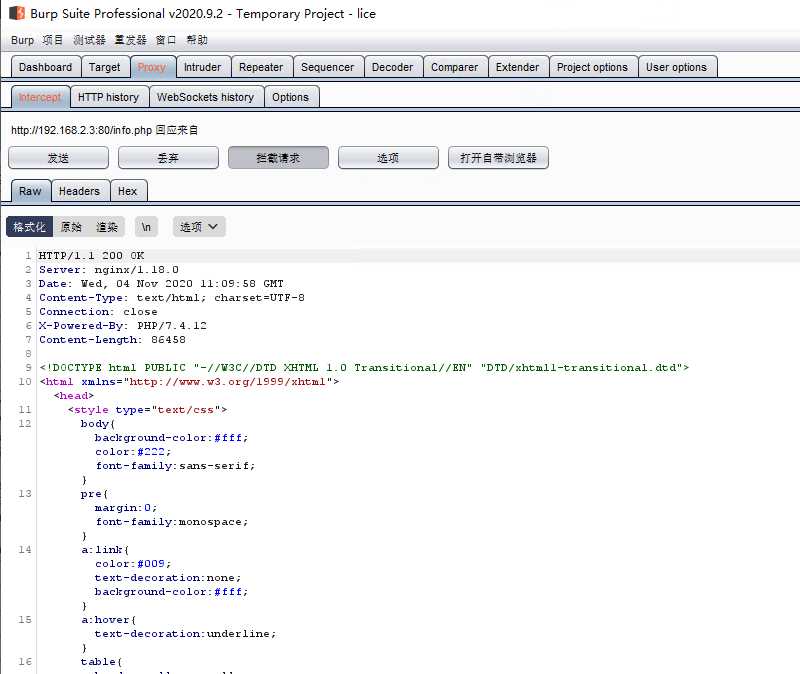Select the 渲染 (Render) view mode
This screenshot has height=674, width=800.
click(x=107, y=227)
